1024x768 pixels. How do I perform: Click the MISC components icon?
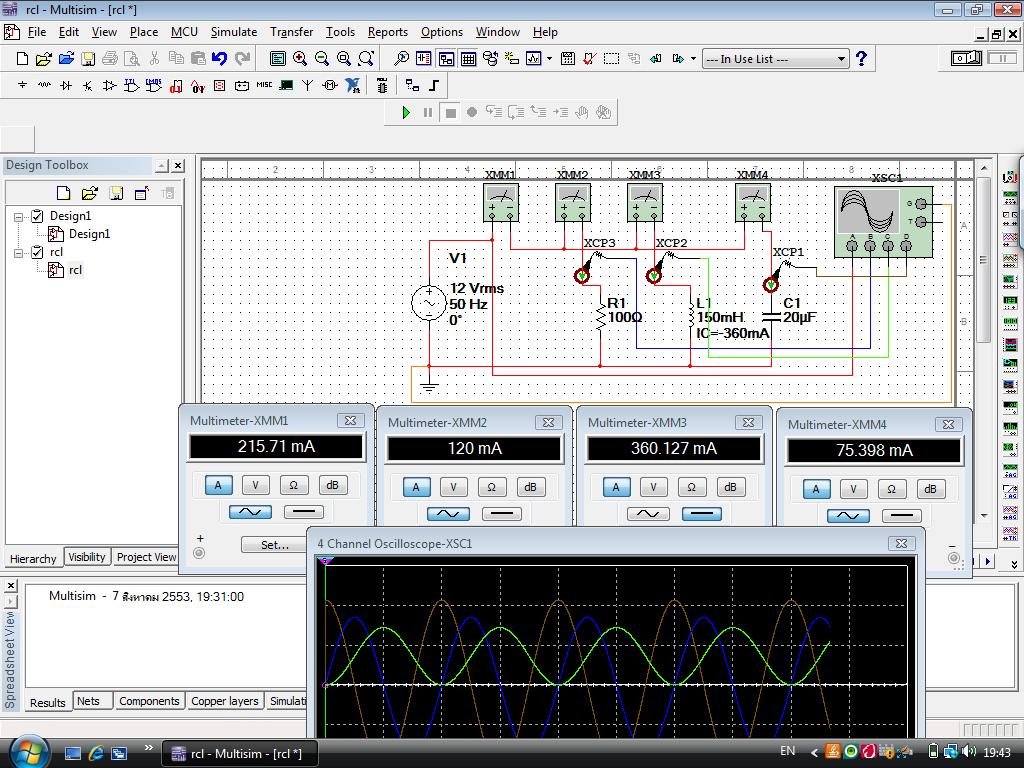264,86
